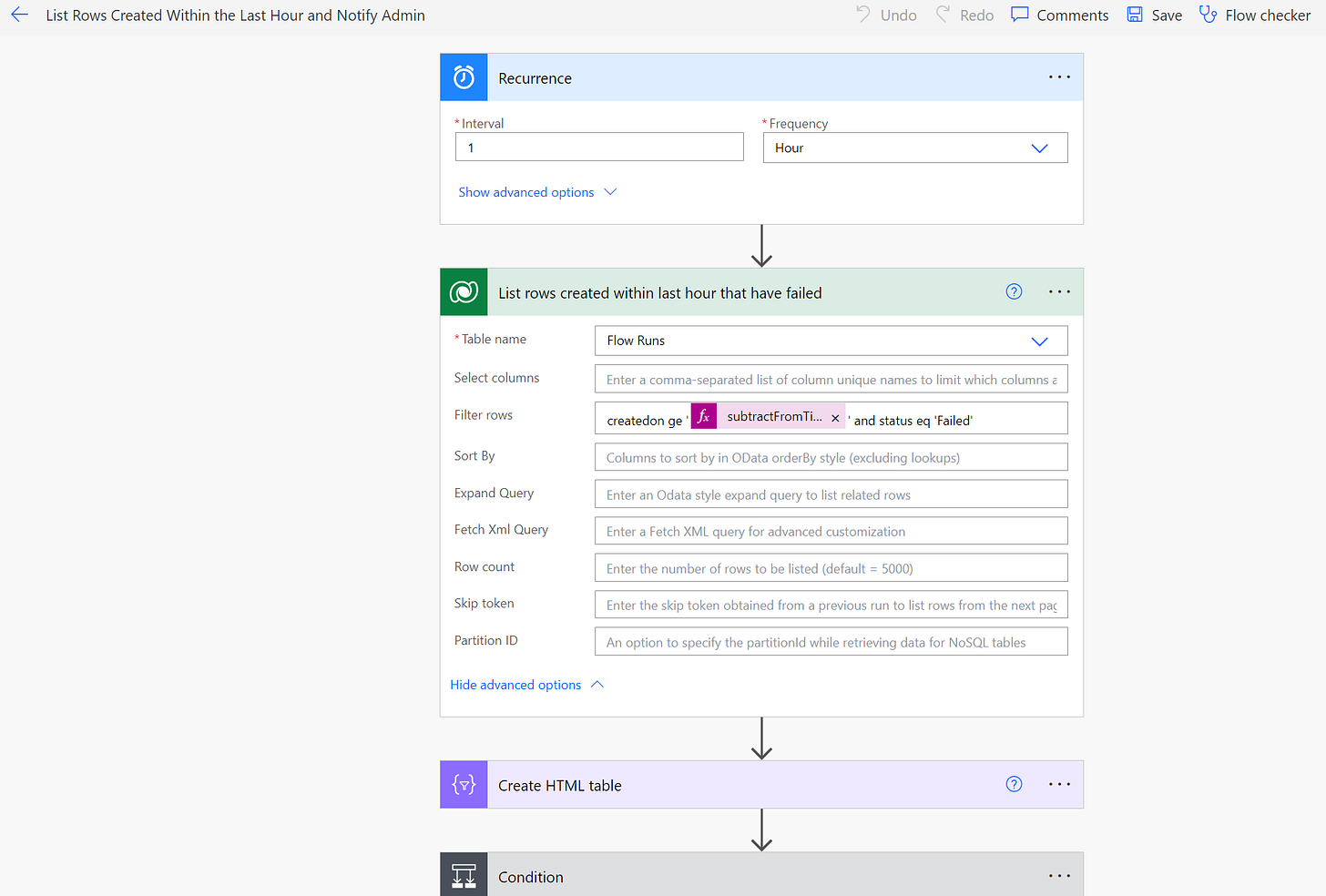The image size is (1326, 896).
Task: Open List rows card ellipsis menu
Action: pyautogui.click(x=1059, y=292)
